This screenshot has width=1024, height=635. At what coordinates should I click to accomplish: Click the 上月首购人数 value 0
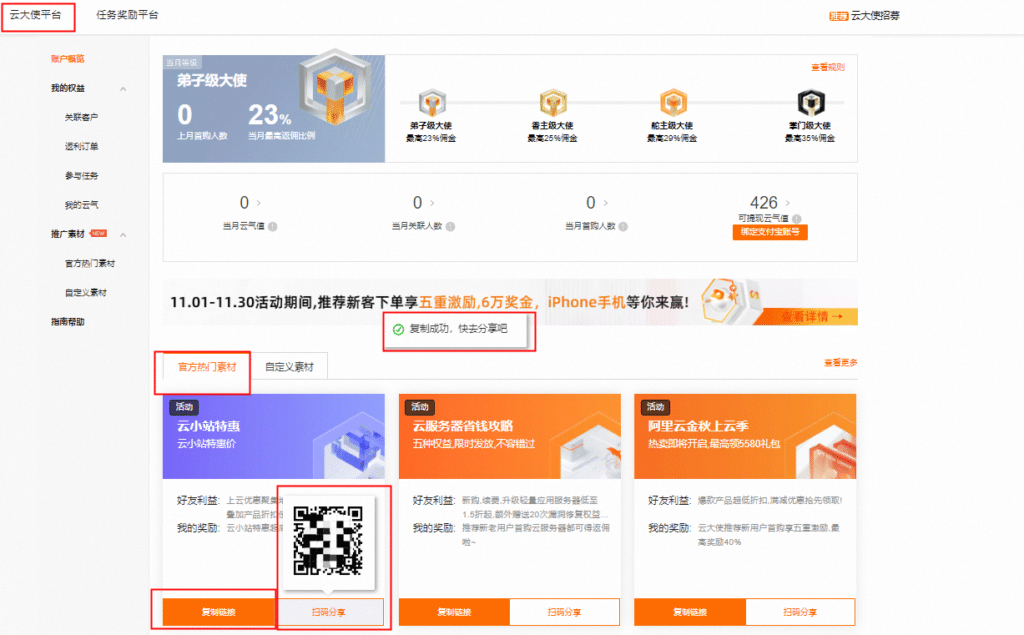pos(185,115)
